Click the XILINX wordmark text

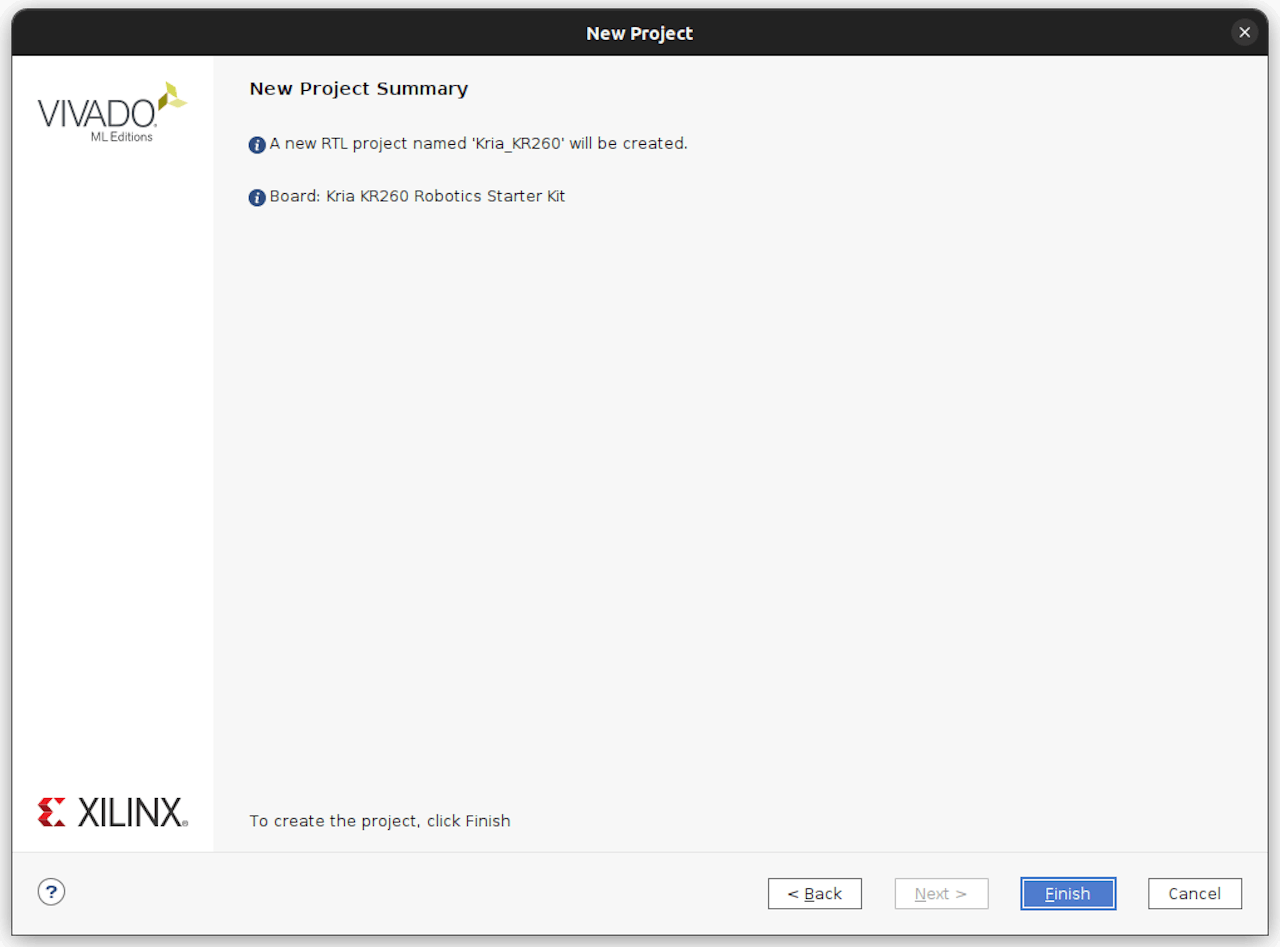coord(131,812)
